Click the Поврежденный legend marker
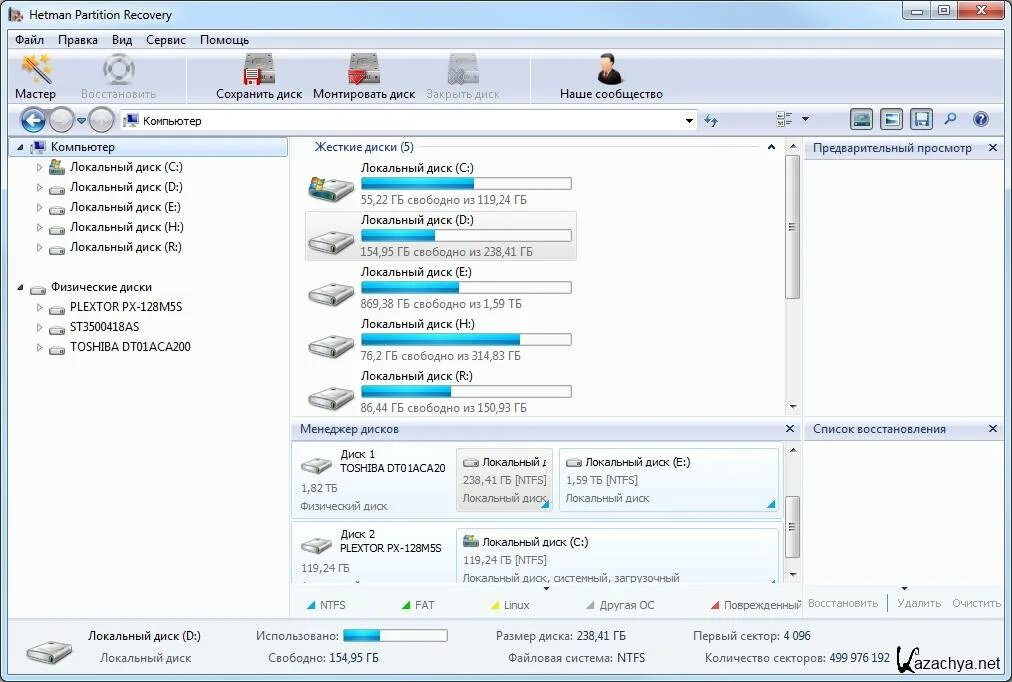This screenshot has height=682, width=1012. pyautogui.click(x=715, y=605)
